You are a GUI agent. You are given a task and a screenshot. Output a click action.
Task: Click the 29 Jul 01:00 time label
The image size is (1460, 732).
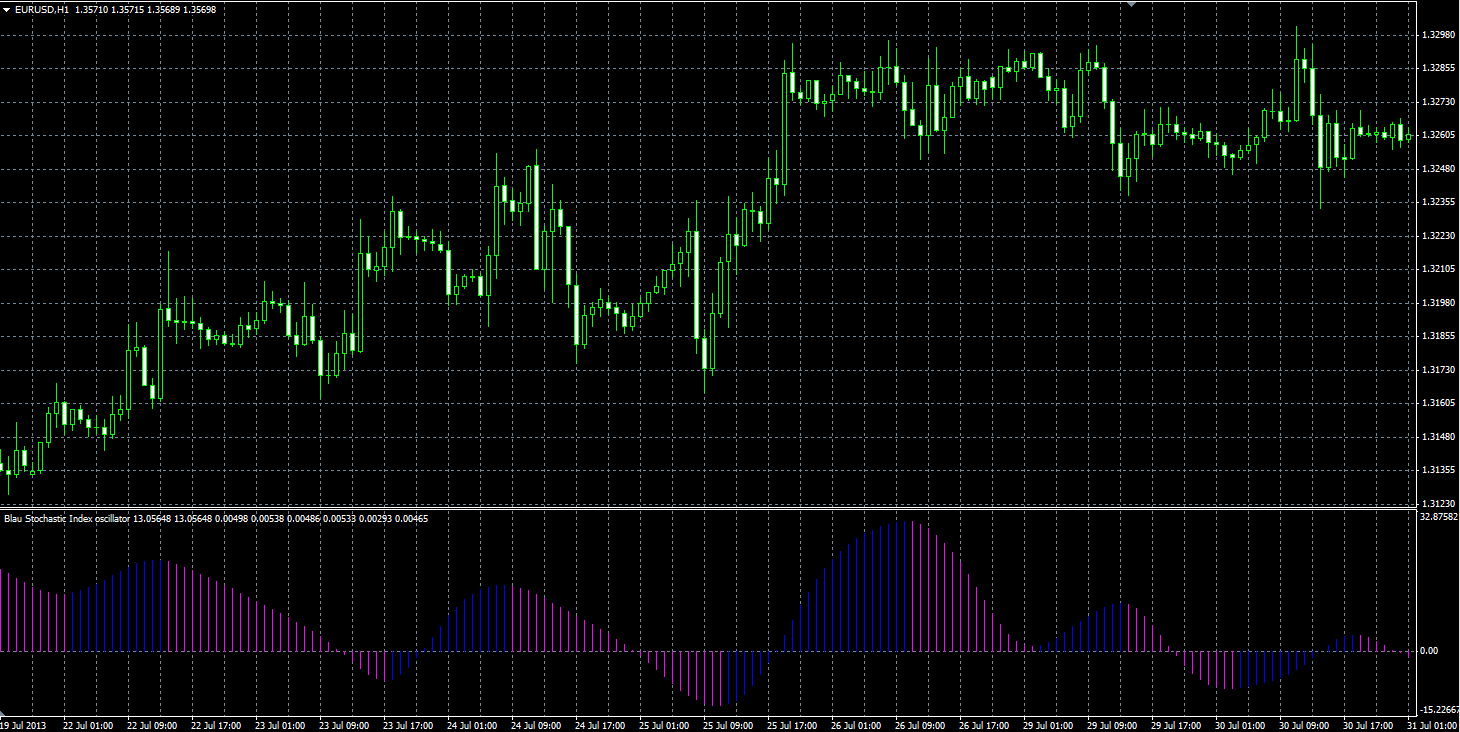coord(1048,725)
